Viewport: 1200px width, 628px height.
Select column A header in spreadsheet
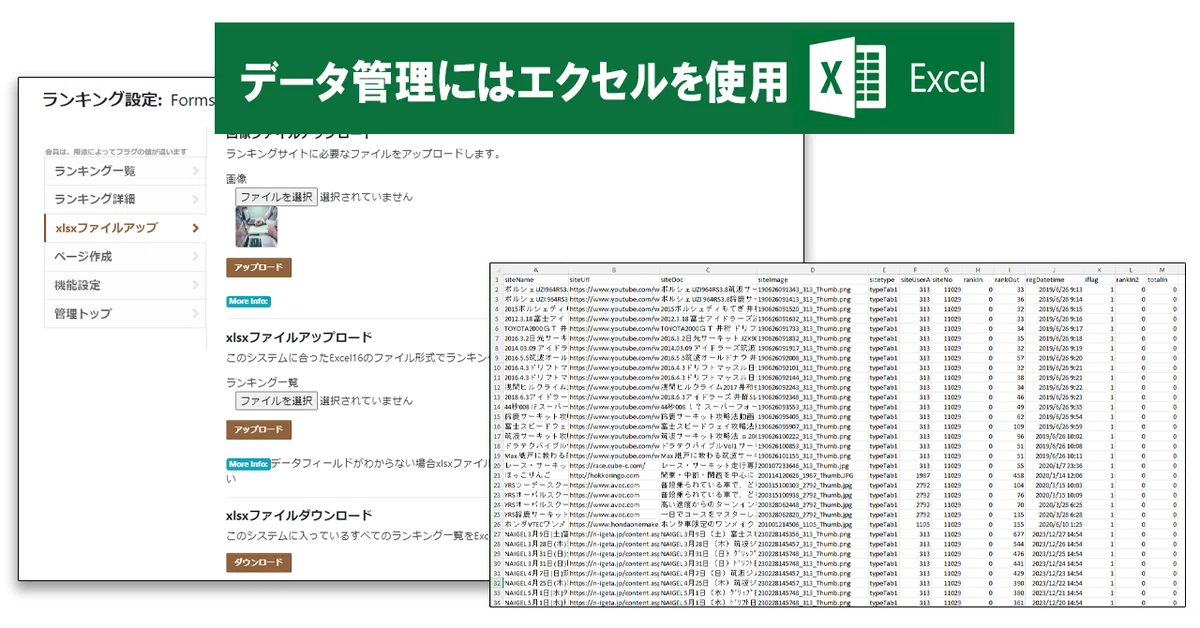tap(535, 270)
